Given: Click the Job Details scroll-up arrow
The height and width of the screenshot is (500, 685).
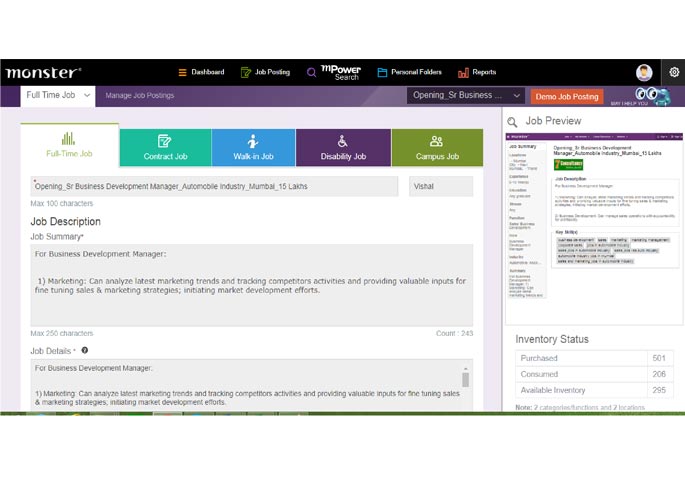Looking at the screenshot, I should (x=466, y=369).
